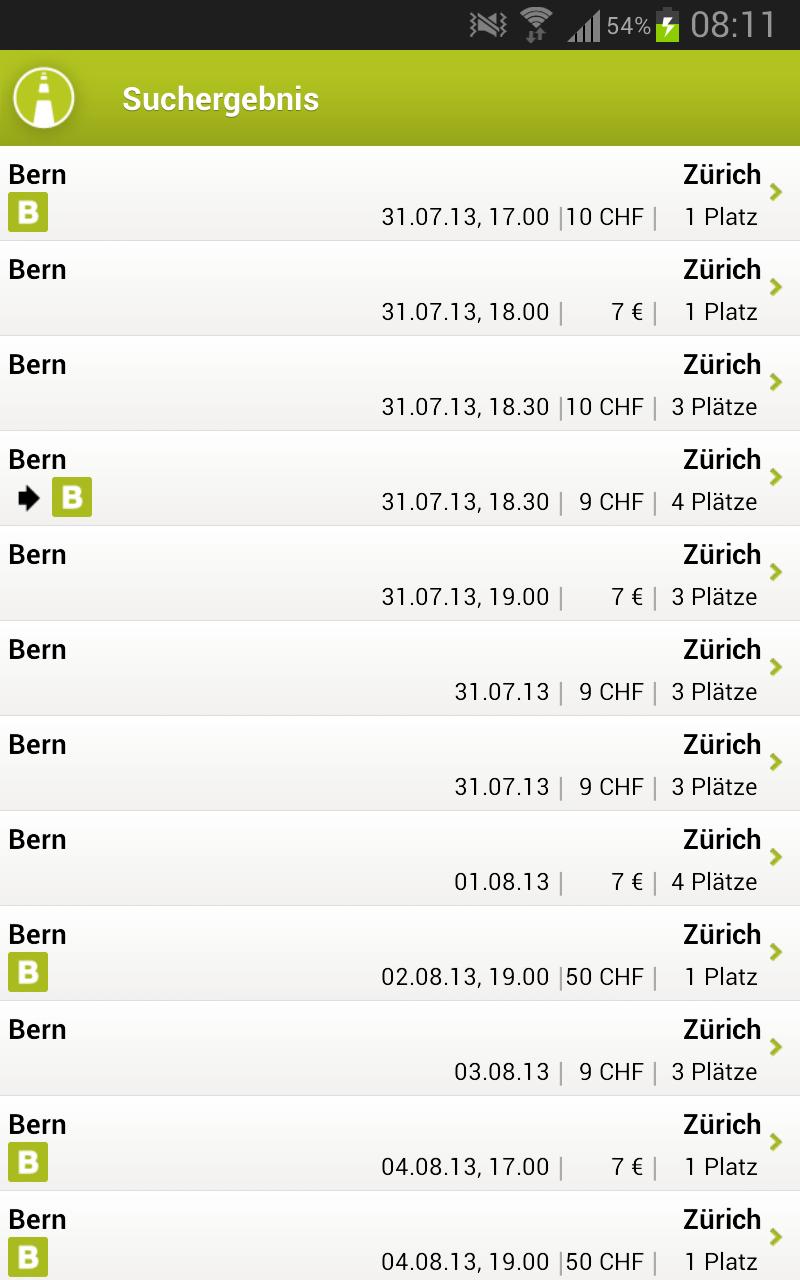Click the B badge on the bottom 50 CHF ride
The width and height of the screenshot is (800, 1280).
pyautogui.click(x=27, y=1258)
